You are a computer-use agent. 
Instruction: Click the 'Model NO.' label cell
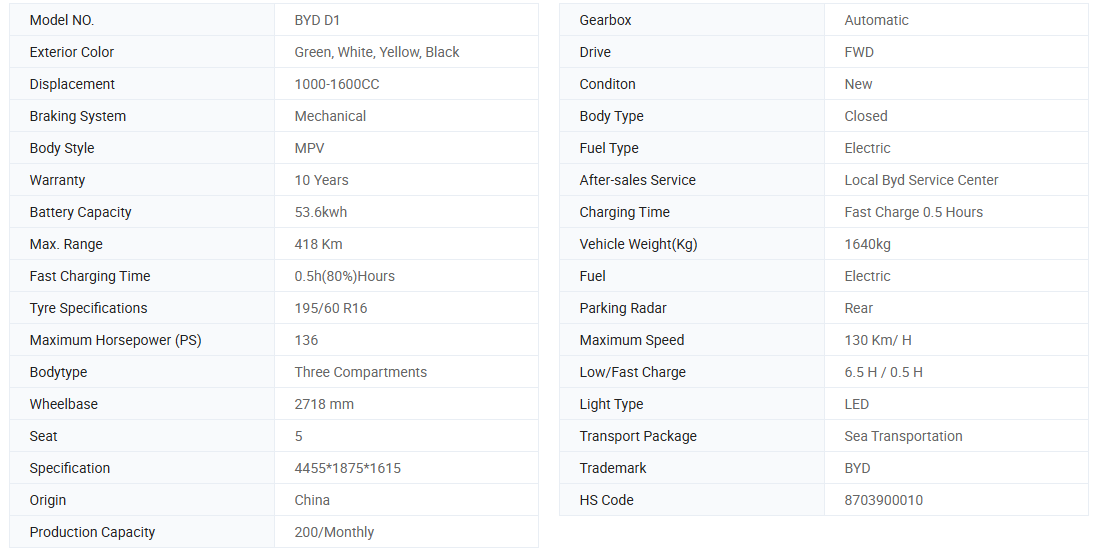point(62,20)
